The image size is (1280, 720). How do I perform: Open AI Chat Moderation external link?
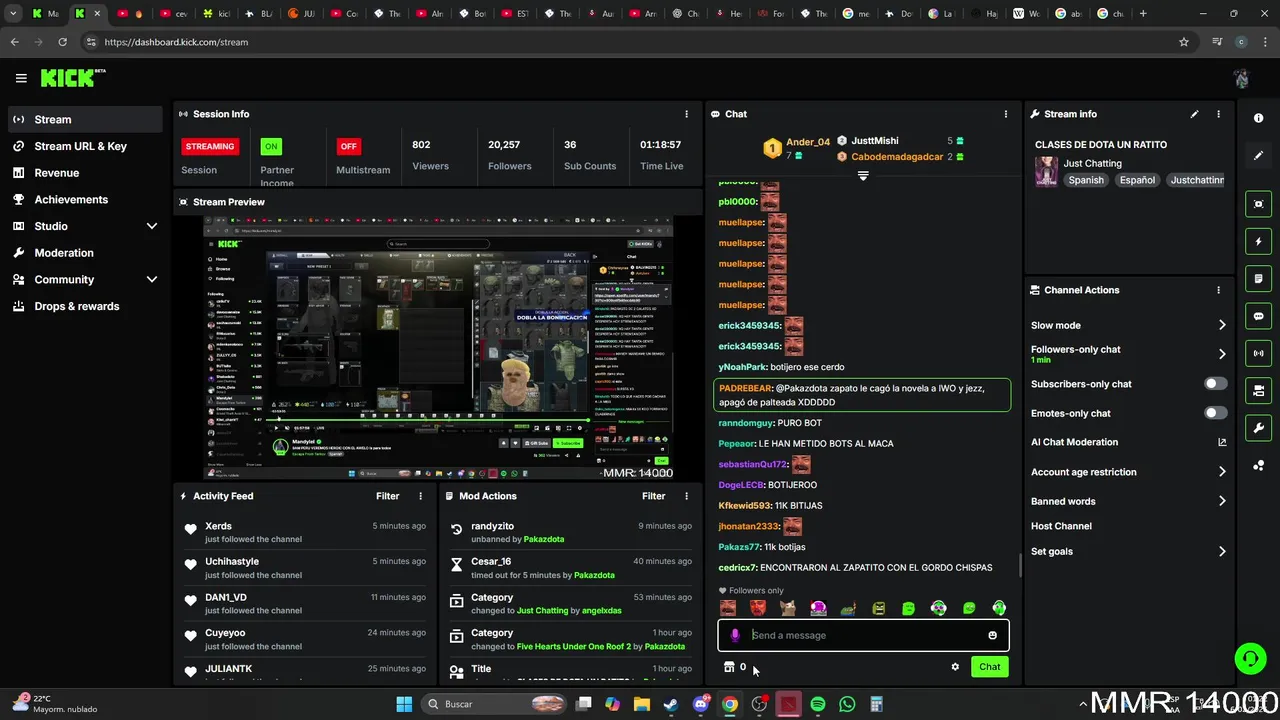pos(1222,442)
